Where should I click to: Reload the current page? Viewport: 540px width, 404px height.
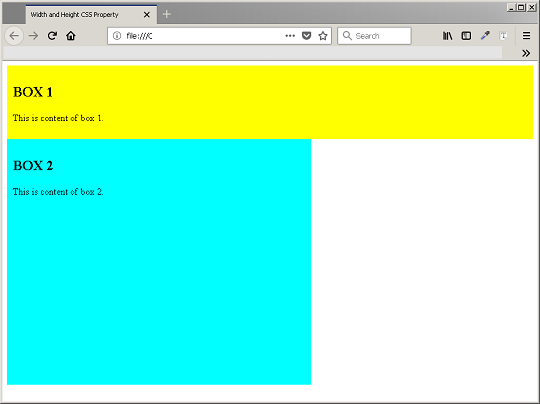52,35
